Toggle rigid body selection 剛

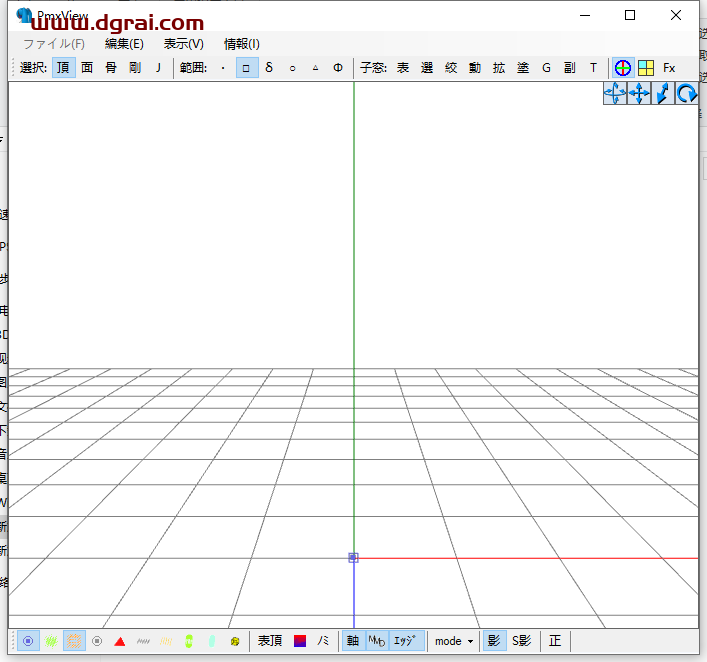click(135, 68)
